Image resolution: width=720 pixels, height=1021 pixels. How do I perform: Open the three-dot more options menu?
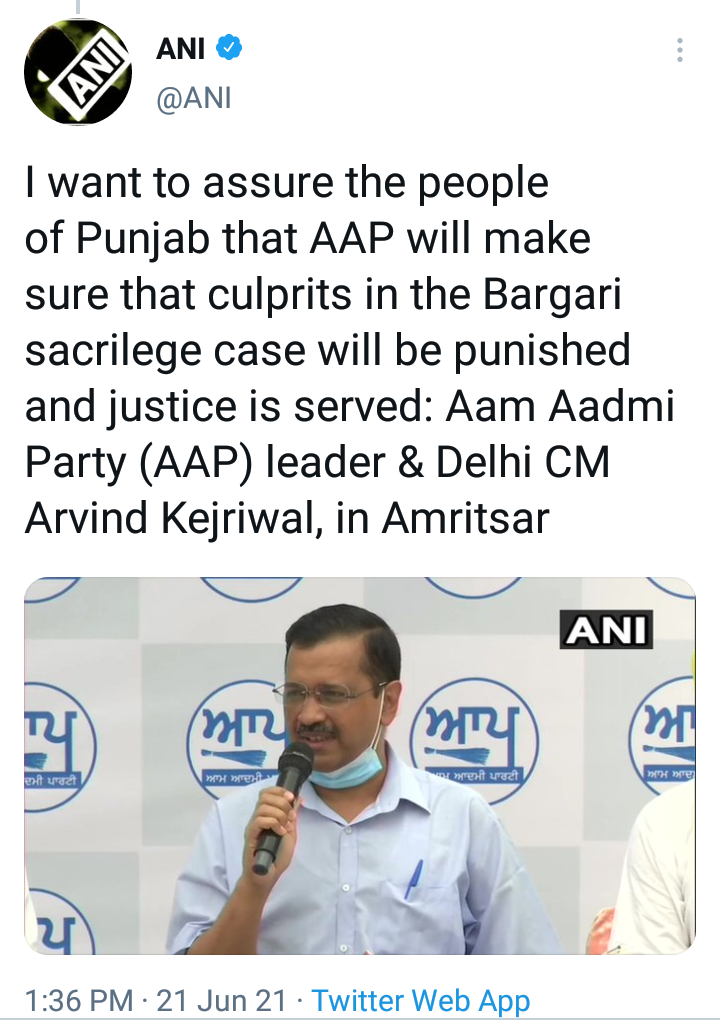tap(680, 50)
